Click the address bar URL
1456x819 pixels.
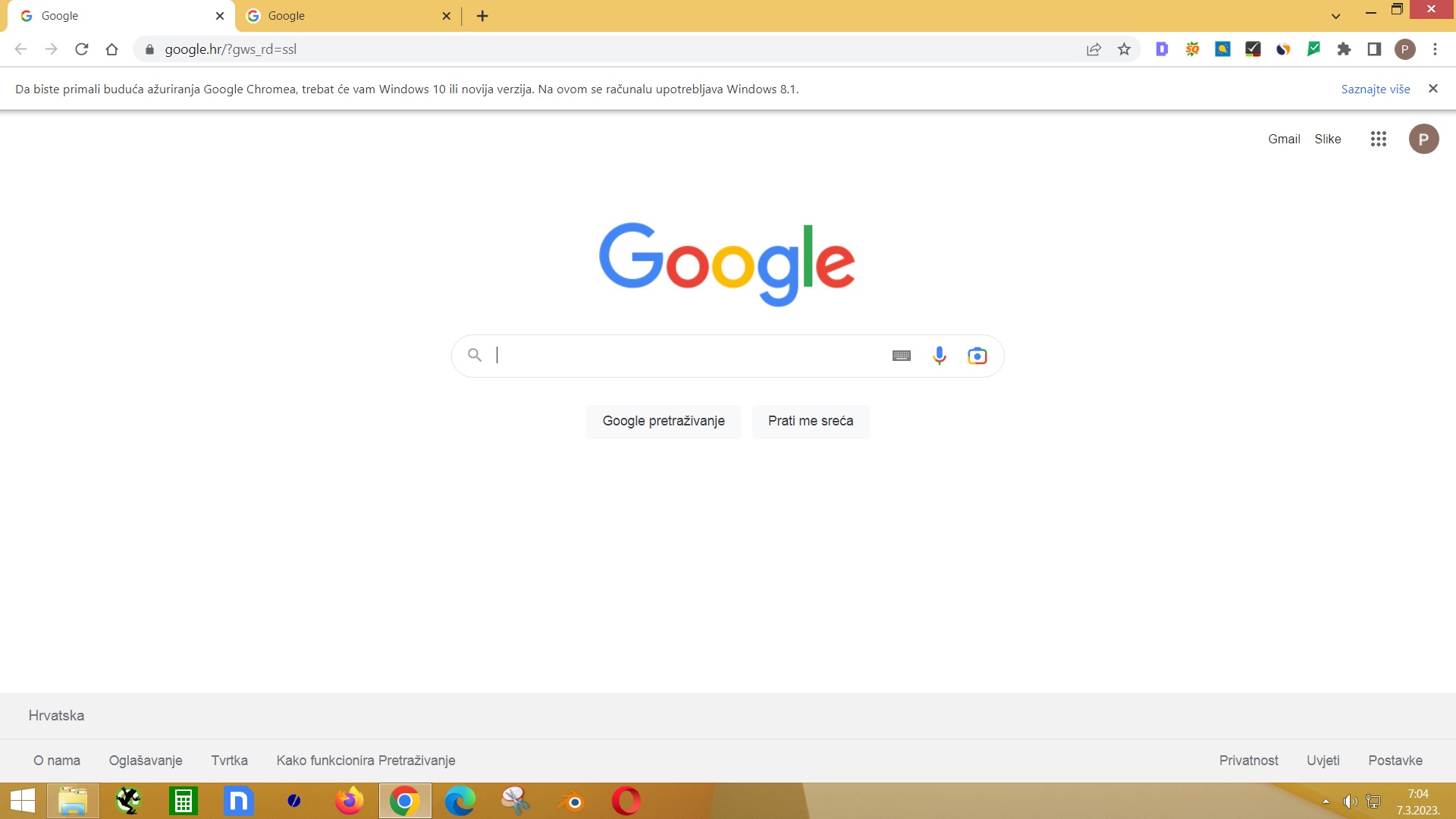coord(231,49)
